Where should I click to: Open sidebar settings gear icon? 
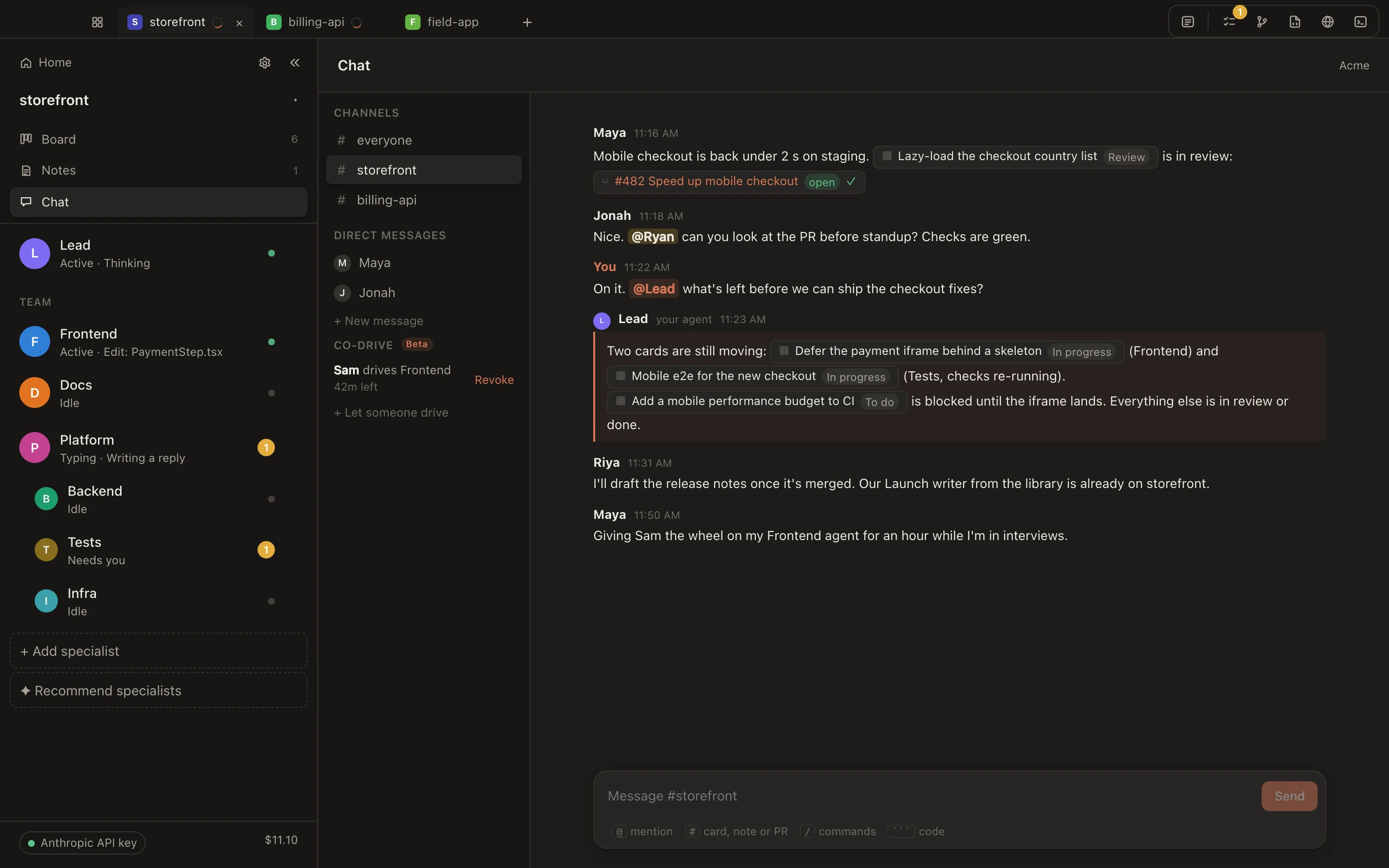pyautogui.click(x=265, y=63)
